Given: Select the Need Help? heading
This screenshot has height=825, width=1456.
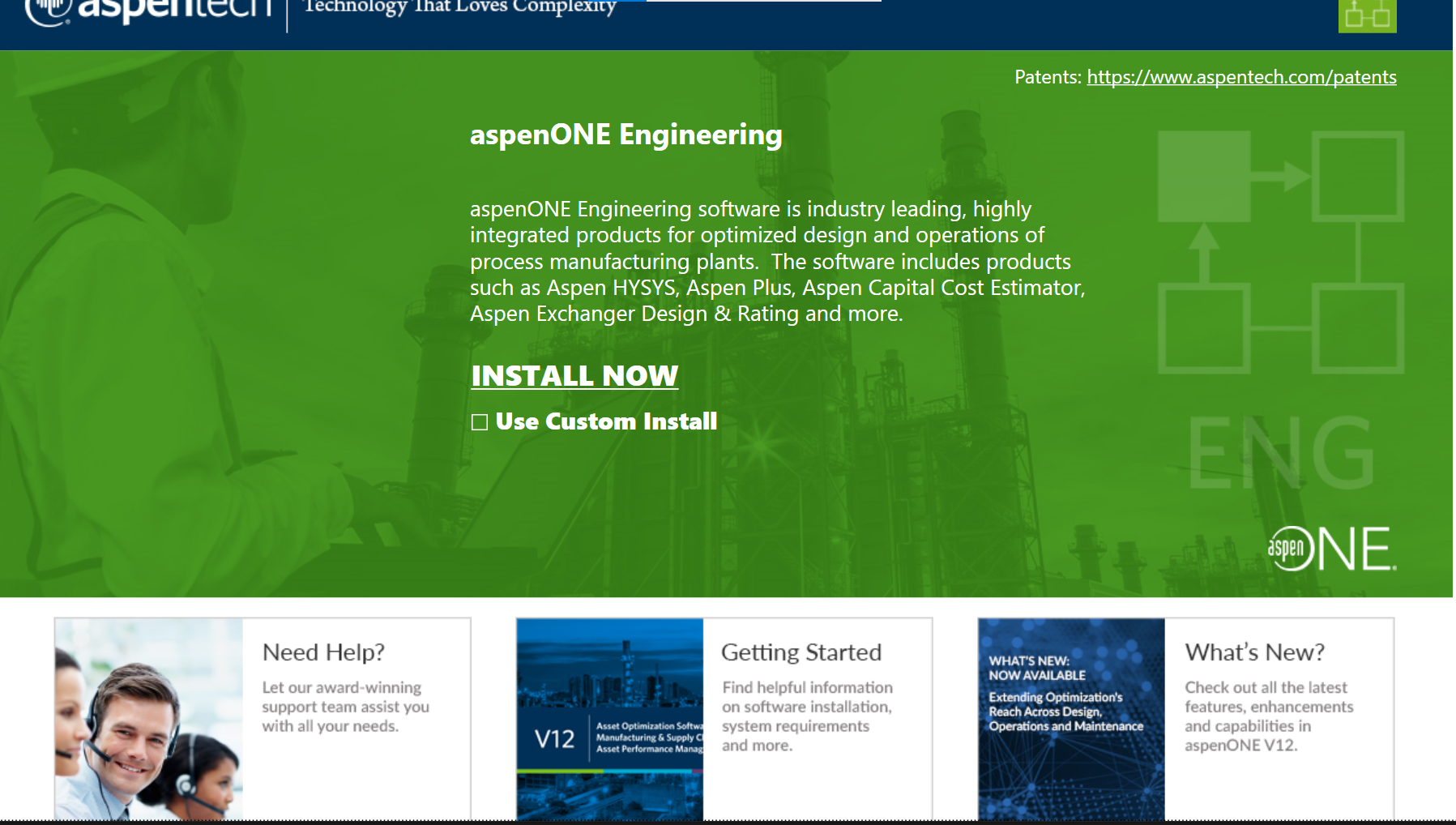Looking at the screenshot, I should click(x=323, y=652).
